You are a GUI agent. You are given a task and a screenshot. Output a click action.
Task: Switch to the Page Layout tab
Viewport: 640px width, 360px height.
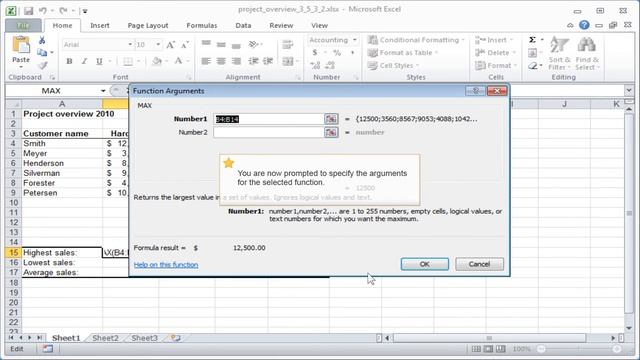(x=148, y=25)
